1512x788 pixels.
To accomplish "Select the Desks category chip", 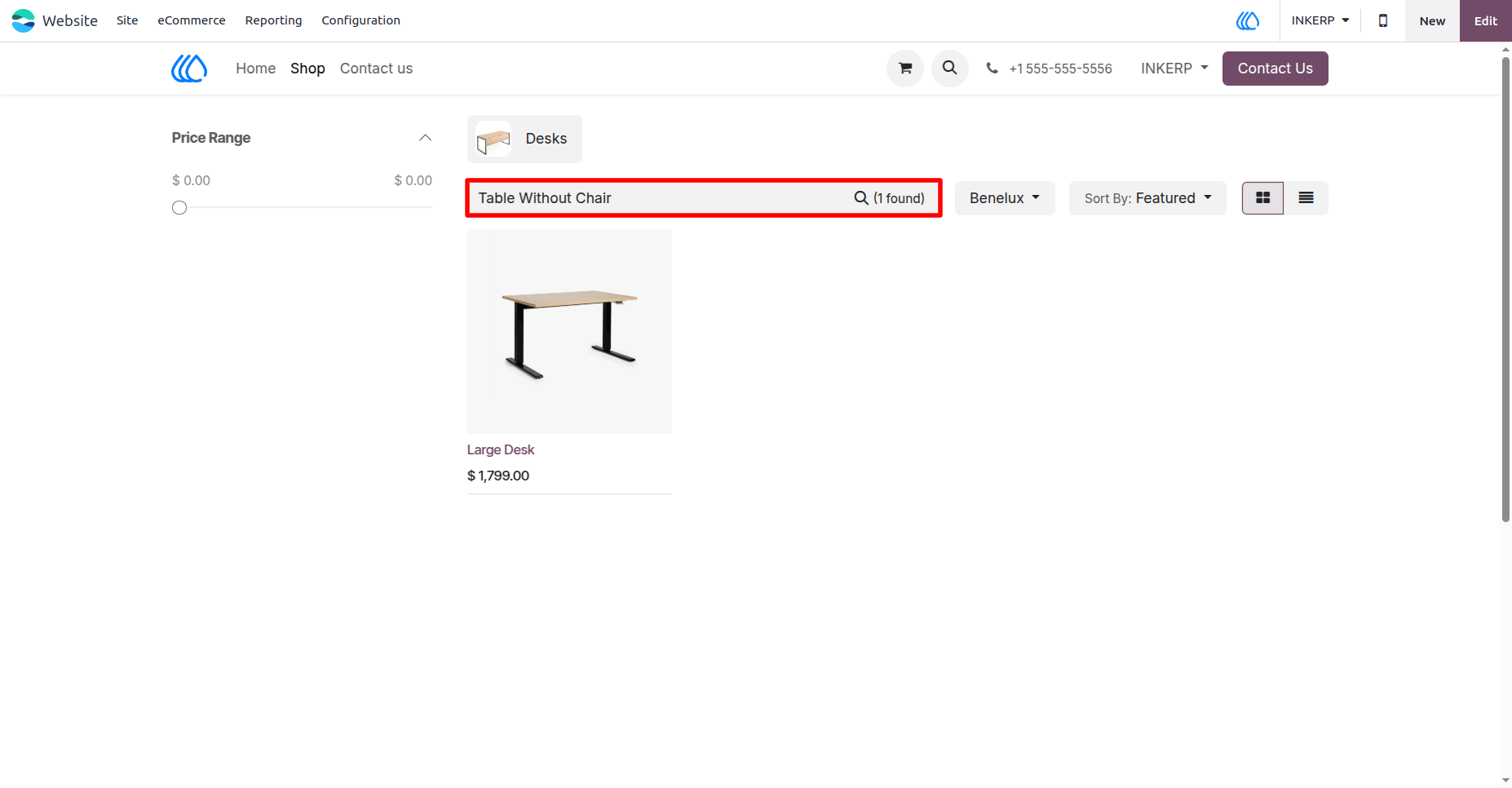I will click(x=524, y=139).
